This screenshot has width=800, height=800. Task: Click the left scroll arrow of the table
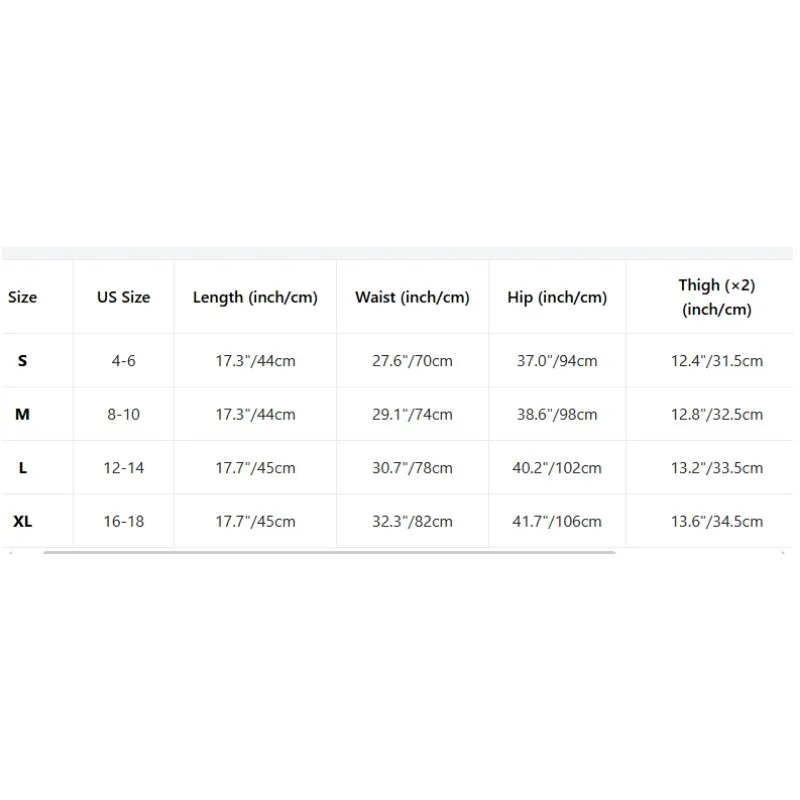coord(10,552)
